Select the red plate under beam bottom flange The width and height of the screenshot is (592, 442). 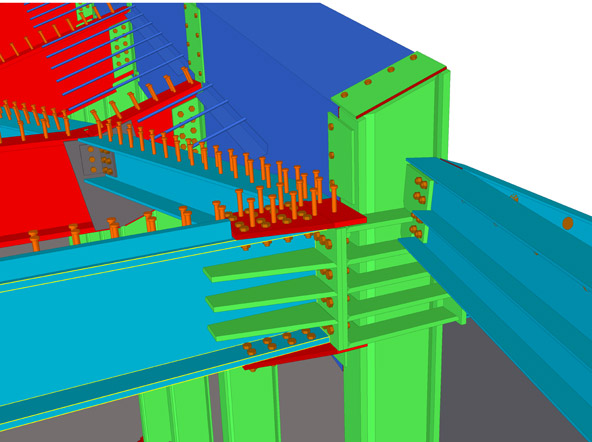(304, 357)
